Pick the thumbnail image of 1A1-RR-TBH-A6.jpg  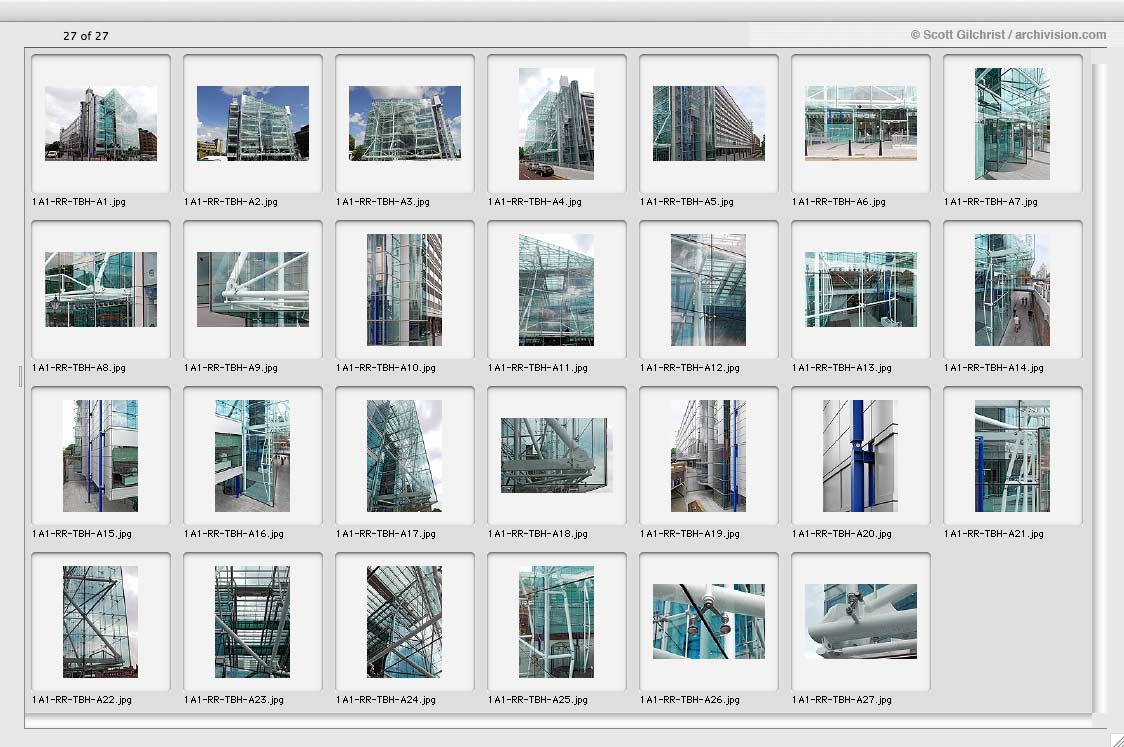click(861, 123)
